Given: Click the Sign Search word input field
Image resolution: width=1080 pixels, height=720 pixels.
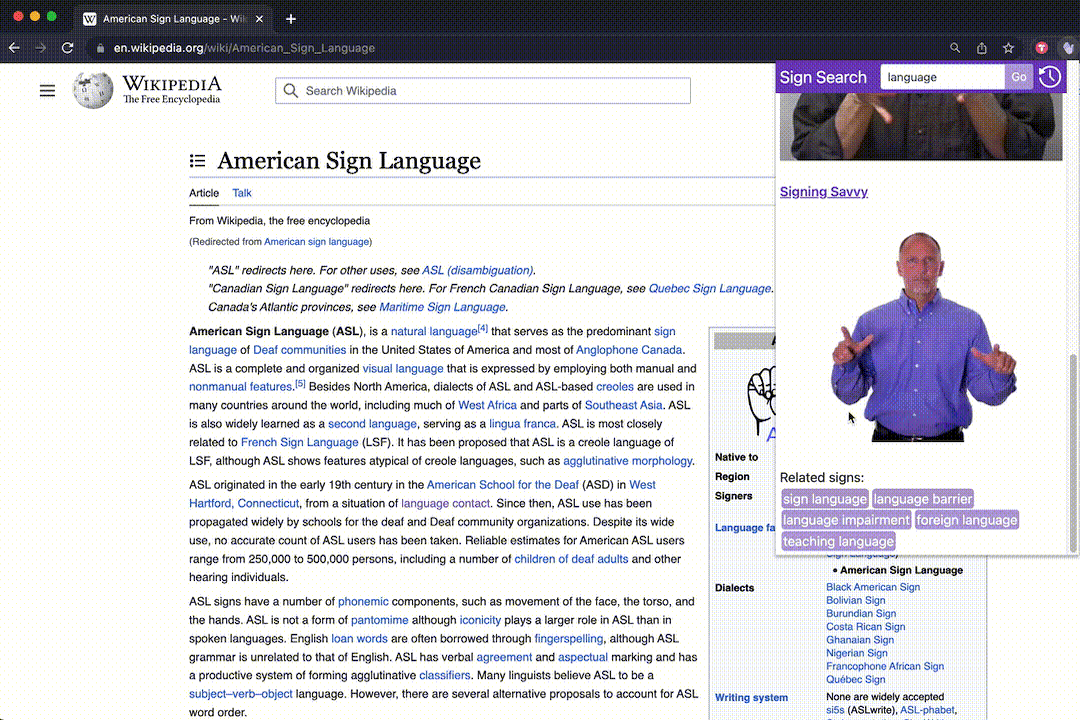Looking at the screenshot, I should [x=942, y=77].
